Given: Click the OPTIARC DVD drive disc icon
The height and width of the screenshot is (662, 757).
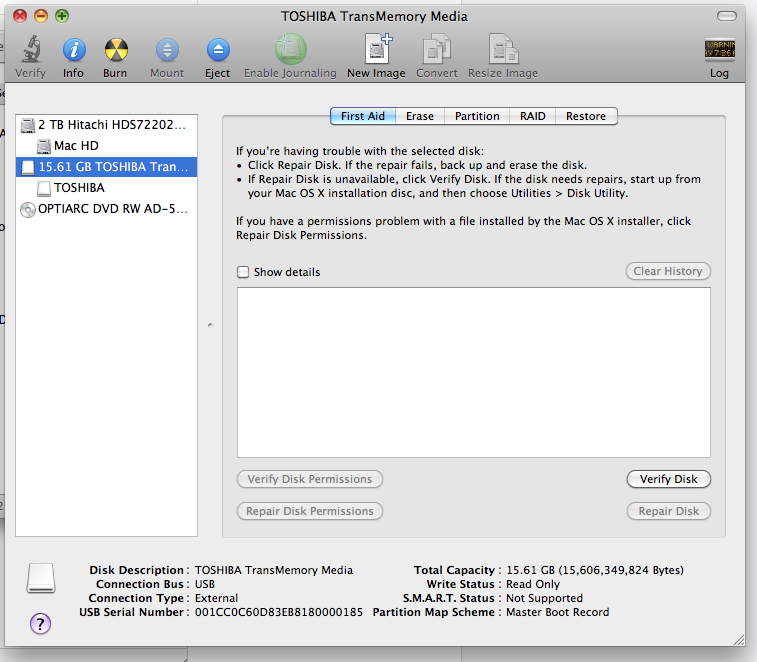Looking at the screenshot, I should tap(28, 210).
